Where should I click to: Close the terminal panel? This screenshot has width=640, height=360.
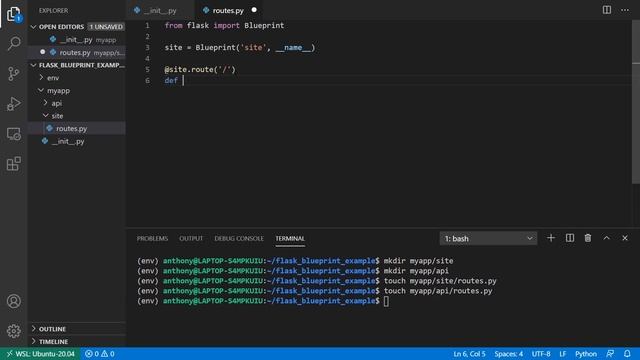(x=625, y=238)
